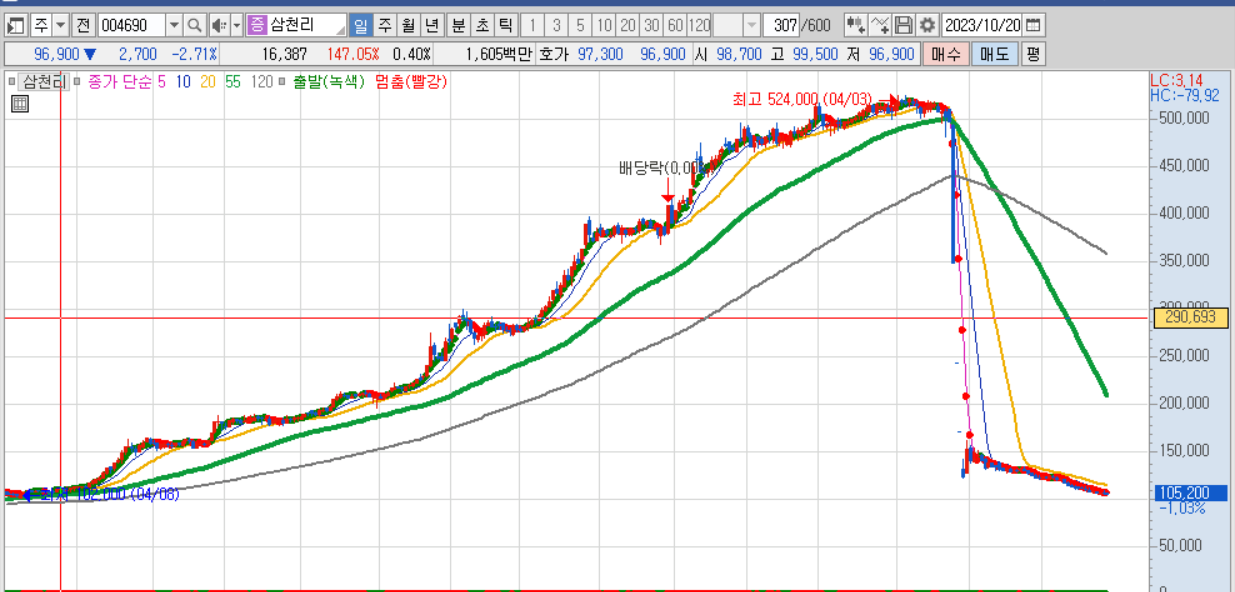Click the LC:3,14 indicator text
1235x592 pixels.
pyautogui.click(x=1176, y=79)
